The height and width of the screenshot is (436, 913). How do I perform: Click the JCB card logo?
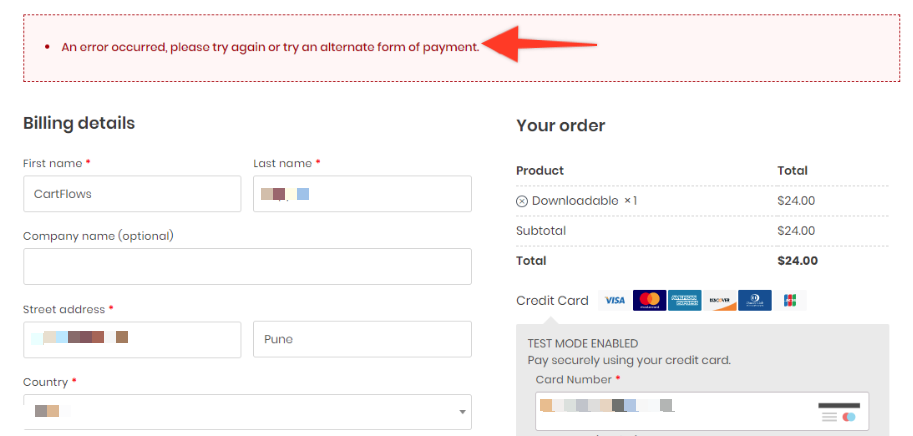[x=790, y=300]
